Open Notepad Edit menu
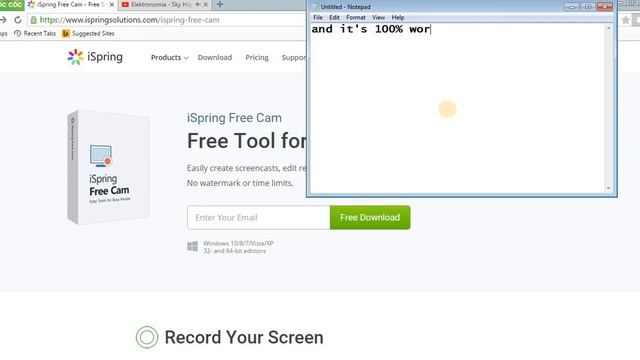This screenshot has width=640, height=360. tap(334, 18)
